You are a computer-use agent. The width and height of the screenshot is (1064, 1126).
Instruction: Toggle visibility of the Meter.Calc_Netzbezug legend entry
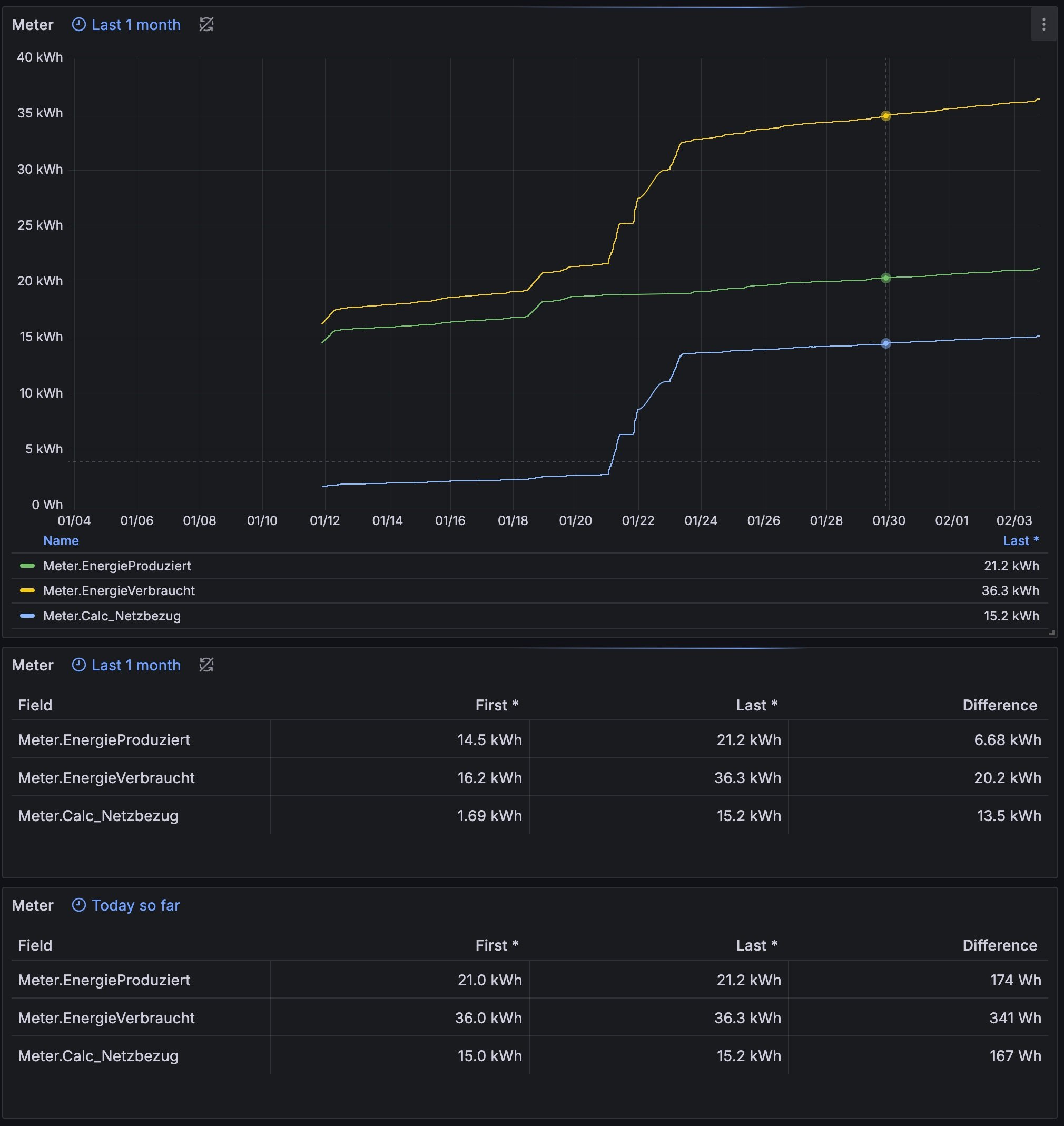(x=112, y=616)
